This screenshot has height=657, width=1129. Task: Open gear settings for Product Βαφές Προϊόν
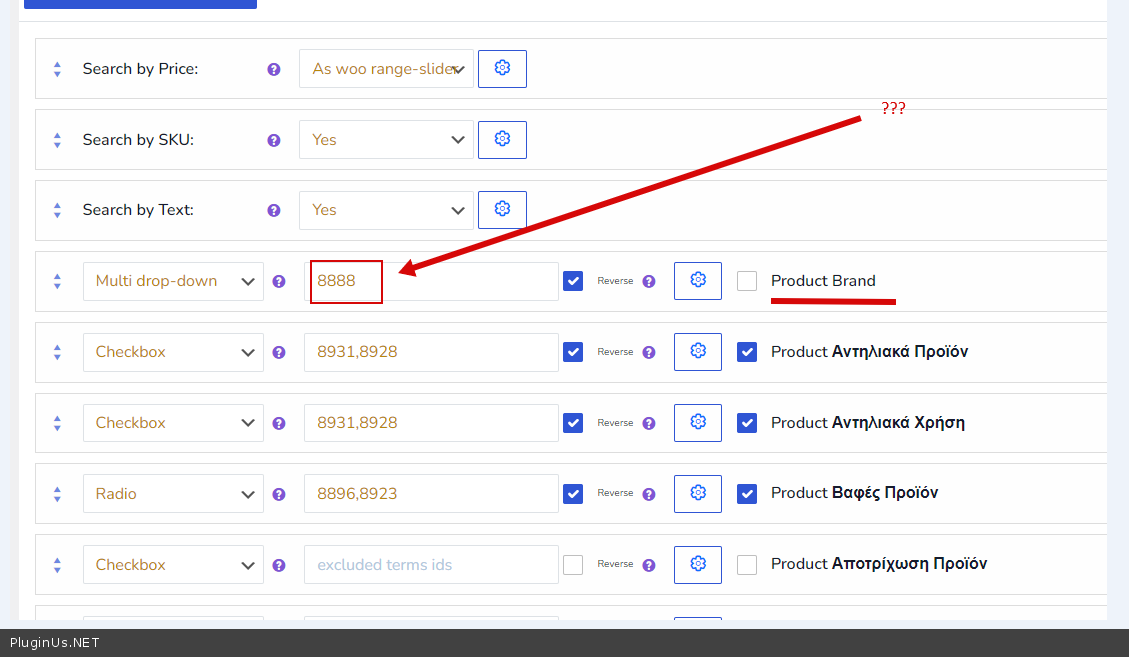coord(698,493)
